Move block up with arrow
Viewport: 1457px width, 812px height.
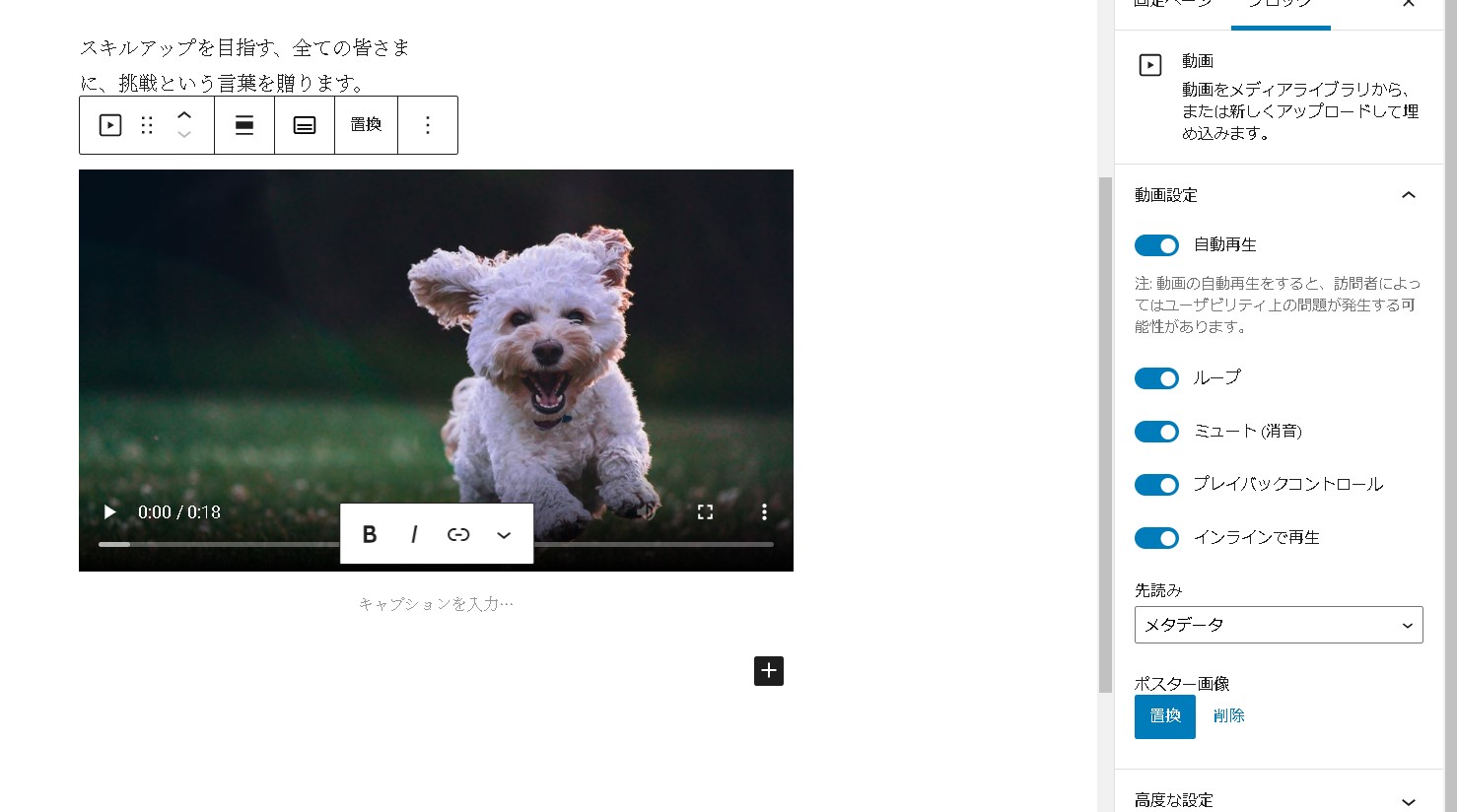[184, 114]
